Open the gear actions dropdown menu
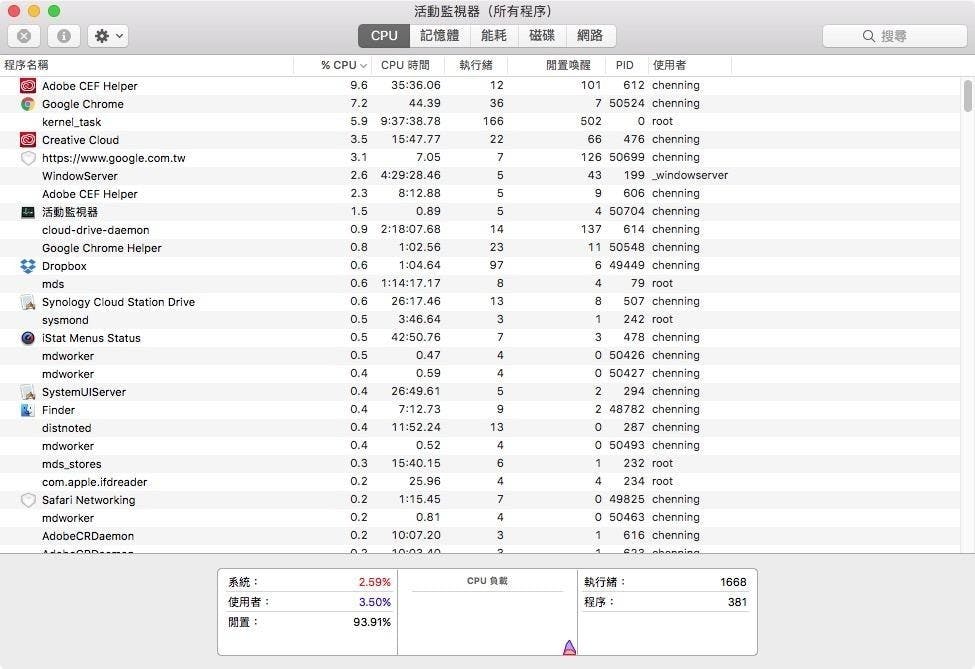 (x=108, y=36)
